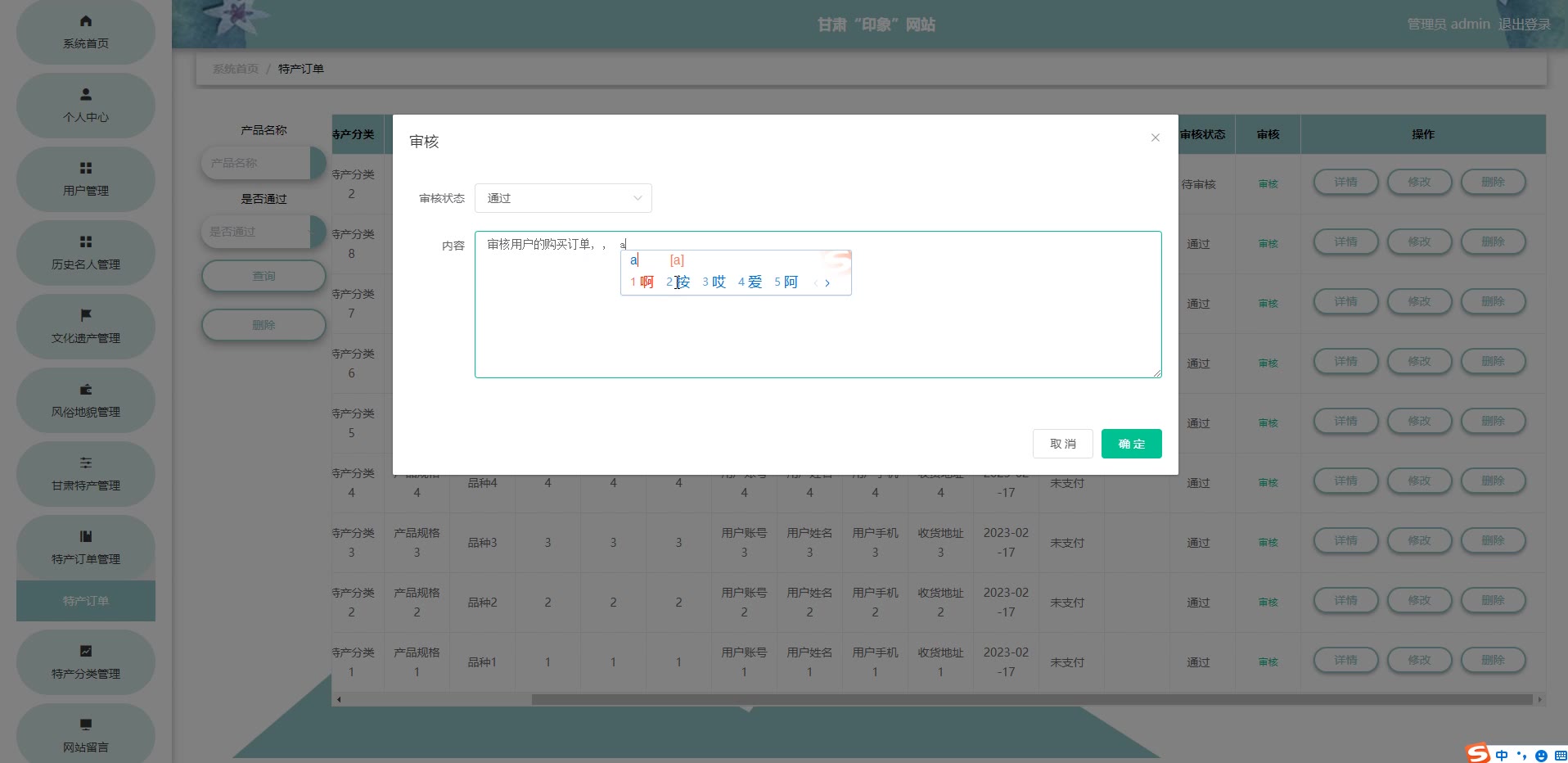This screenshot has width=1568, height=763.
Task: Cancel the review dialog with 取消
Action: coord(1063,444)
